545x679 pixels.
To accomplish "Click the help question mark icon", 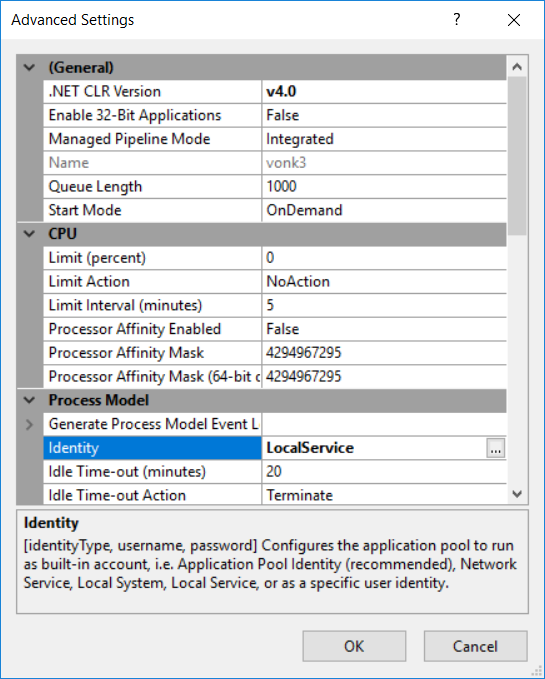I will [x=456, y=19].
